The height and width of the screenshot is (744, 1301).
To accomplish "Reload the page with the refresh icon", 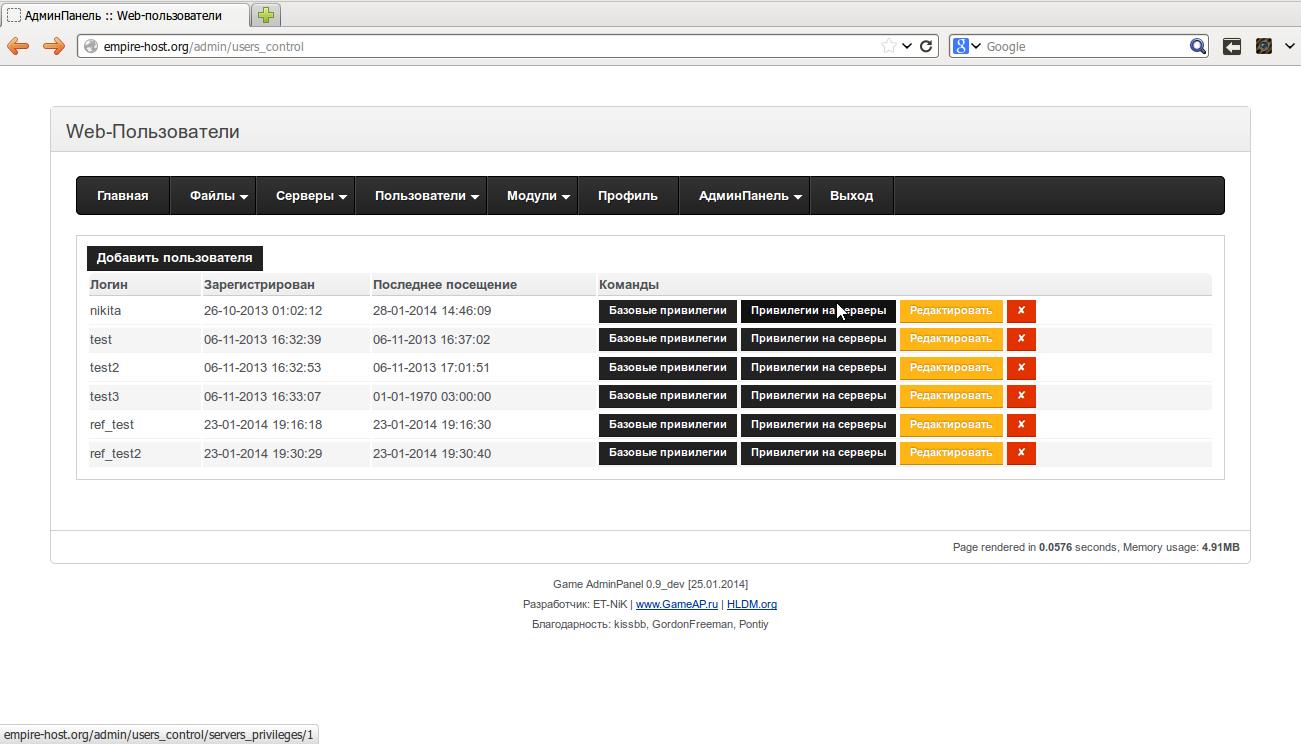I will (926, 46).
